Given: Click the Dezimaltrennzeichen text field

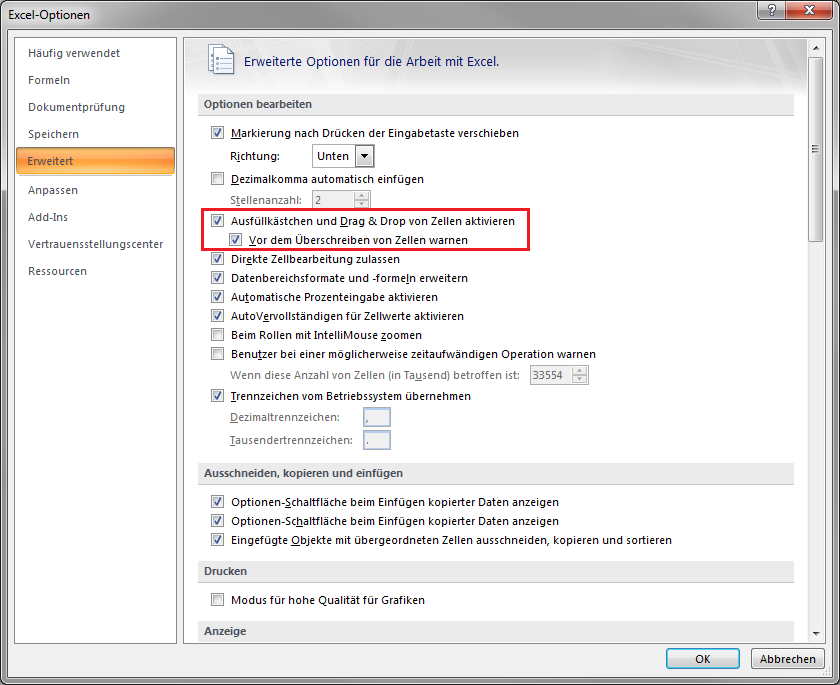Looking at the screenshot, I should click(377, 417).
